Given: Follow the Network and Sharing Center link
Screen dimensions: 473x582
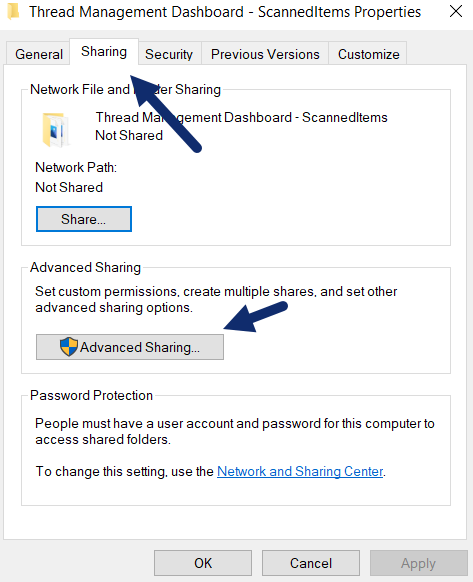Looking at the screenshot, I should point(300,471).
